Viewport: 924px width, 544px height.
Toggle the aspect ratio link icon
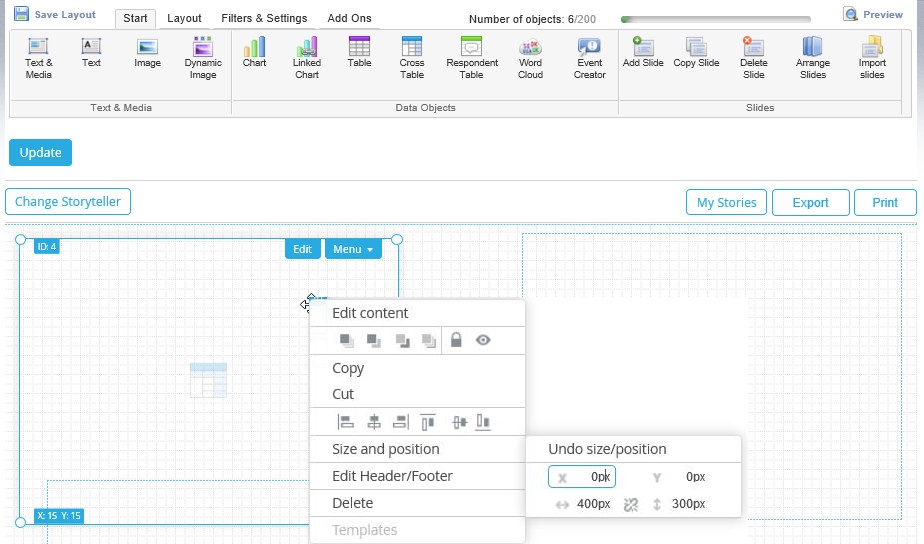click(631, 505)
